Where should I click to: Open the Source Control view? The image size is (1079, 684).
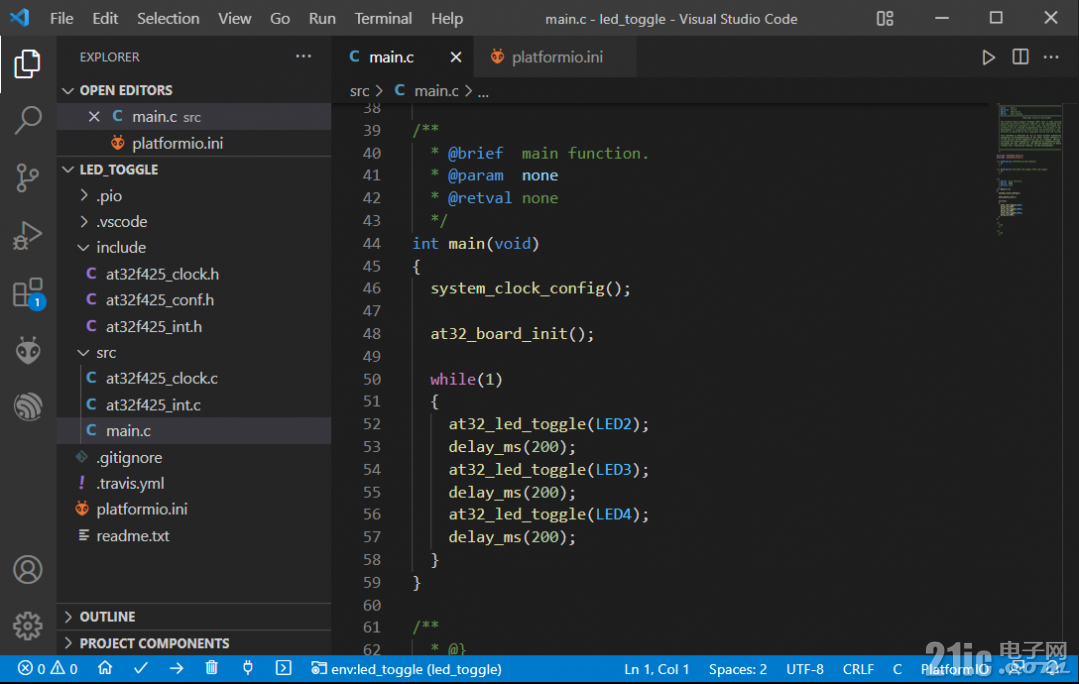28,178
